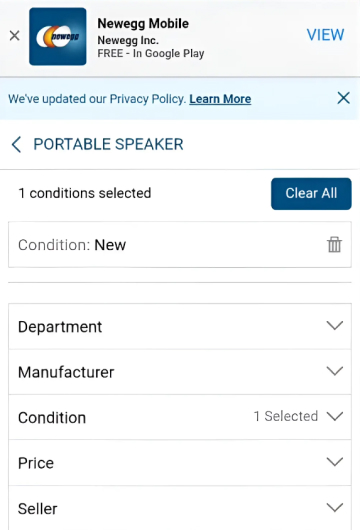The height and width of the screenshot is (530, 360).
Task: Close the Privacy Policy notice
Action: click(343, 98)
